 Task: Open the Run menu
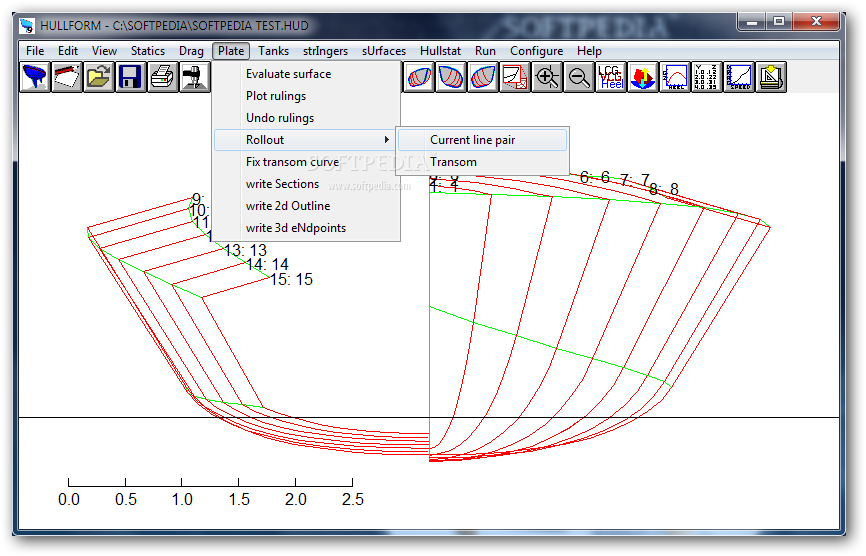[x=485, y=51]
